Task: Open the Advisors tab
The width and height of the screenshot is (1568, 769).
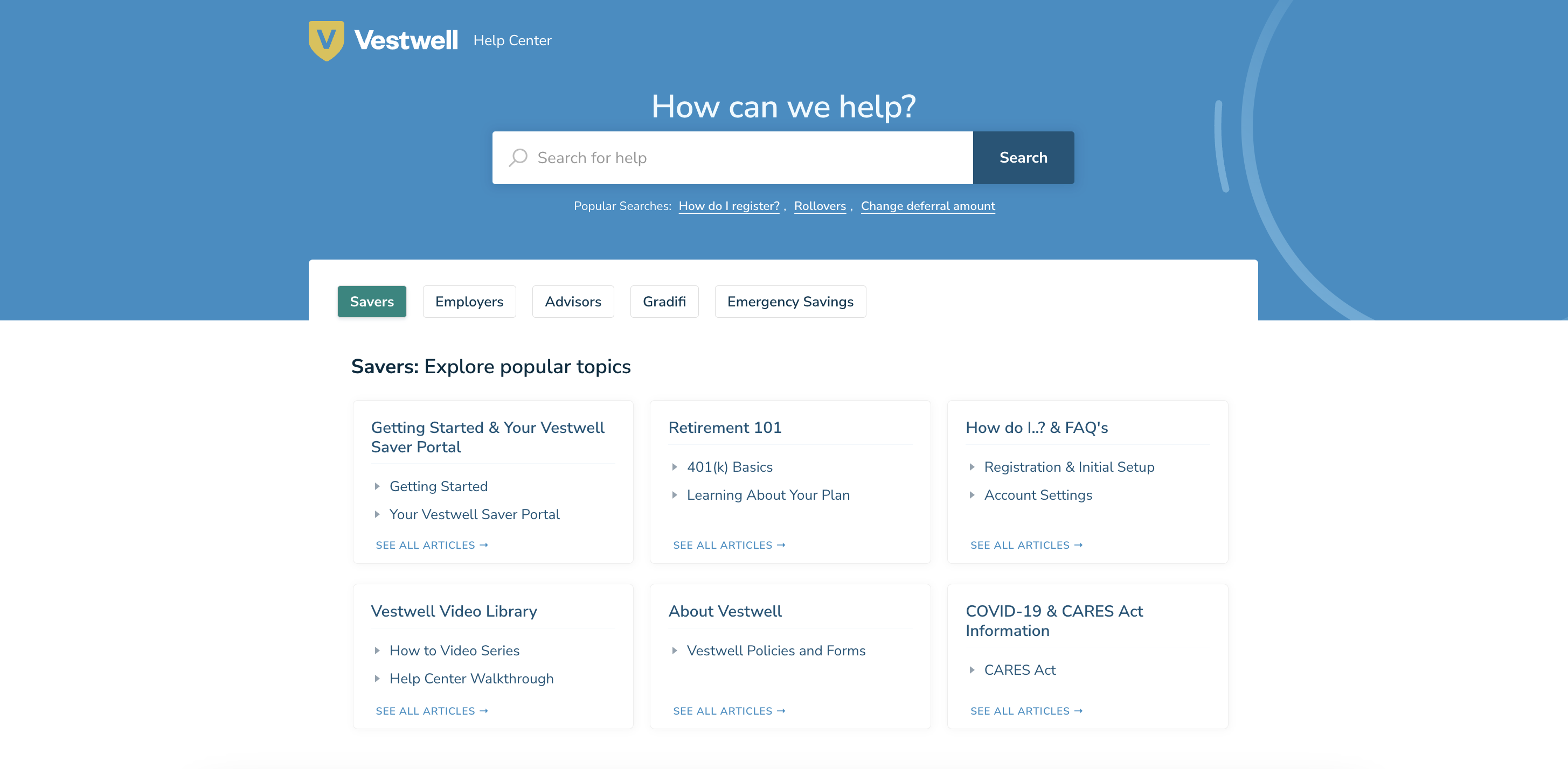Action: 572,302
